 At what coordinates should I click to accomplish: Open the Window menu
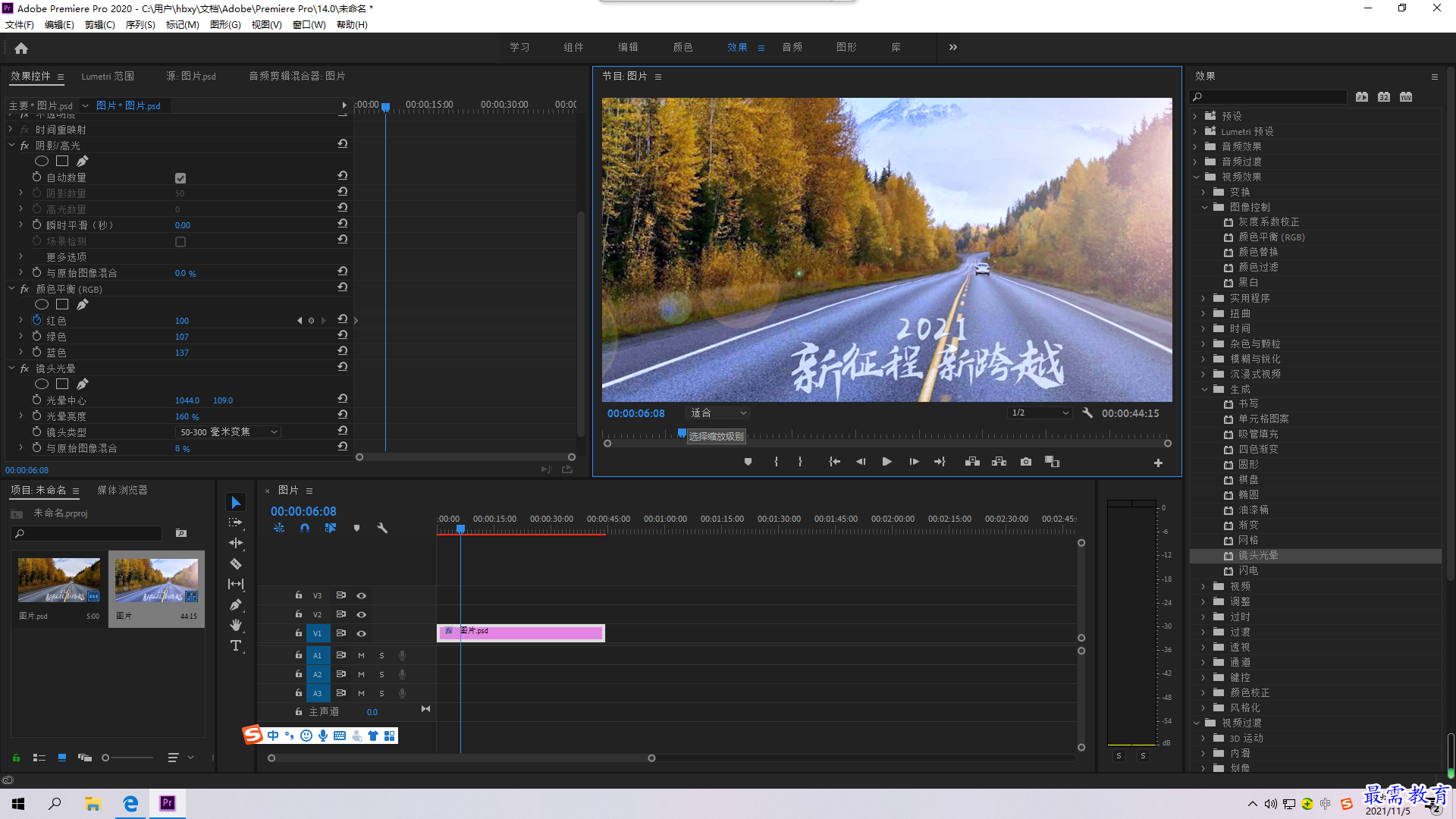click(x=309, y=25)
